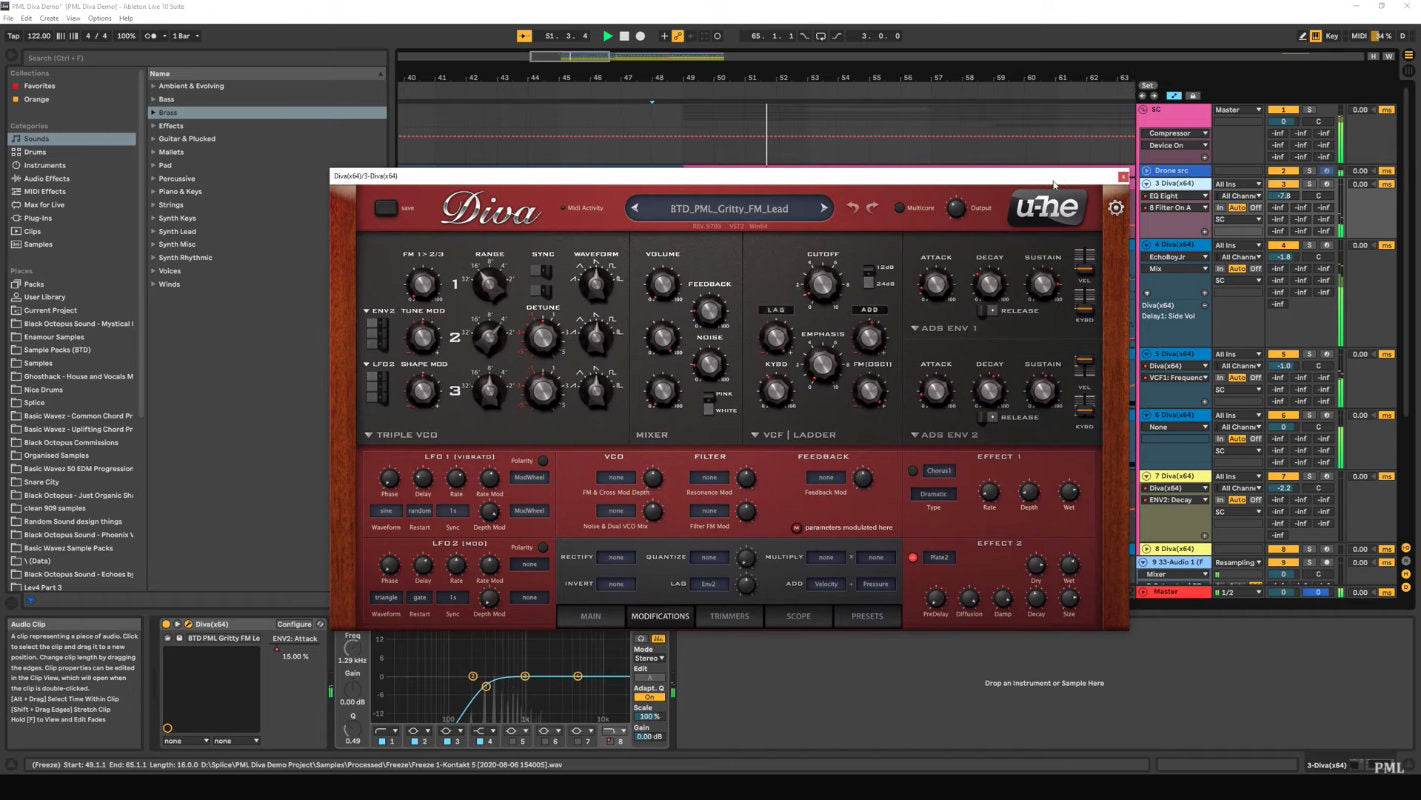
Task: Click the Tap tempo button
Action: [13, 36]
